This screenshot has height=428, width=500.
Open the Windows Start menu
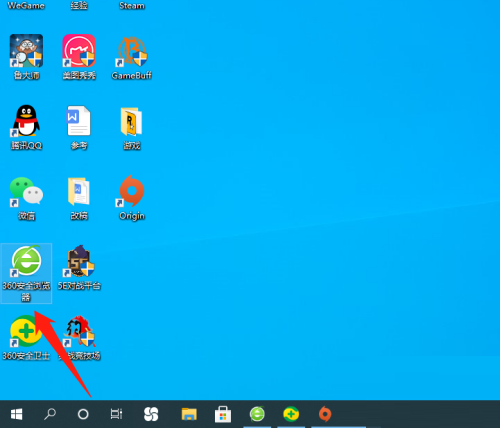click(16, 414)
